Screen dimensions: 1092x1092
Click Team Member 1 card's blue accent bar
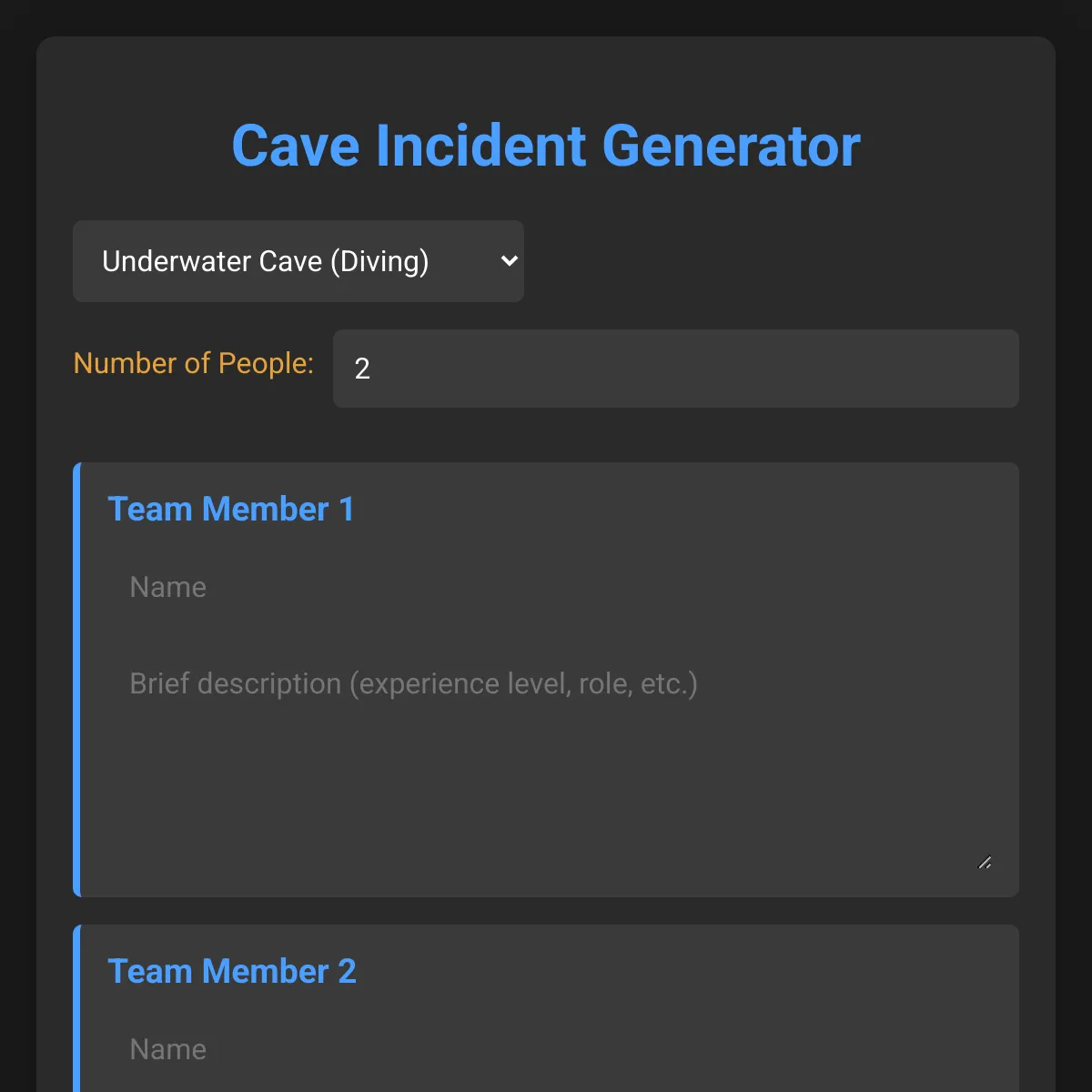point(77,680)
